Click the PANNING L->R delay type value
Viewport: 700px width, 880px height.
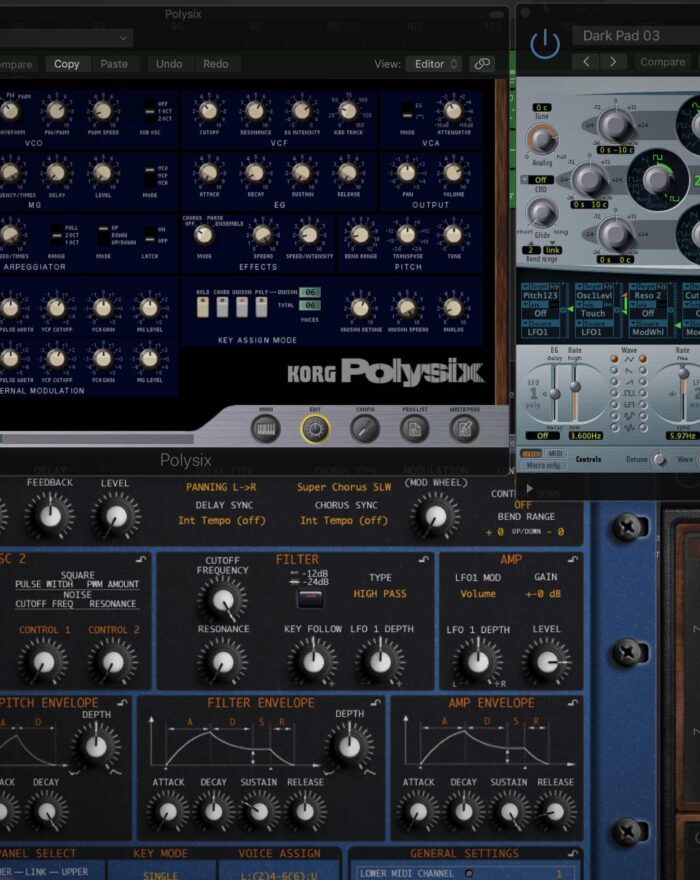pos(221,487)
